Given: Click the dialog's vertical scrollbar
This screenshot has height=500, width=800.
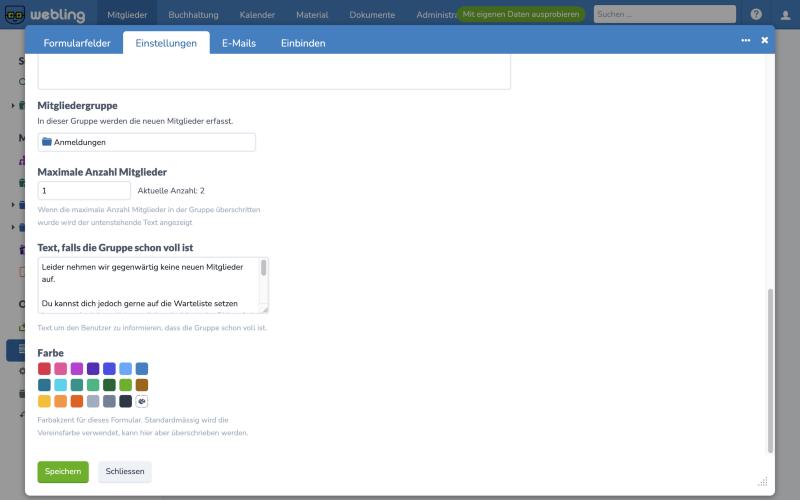Looking at the screenshot, I should tap(770, 371).
